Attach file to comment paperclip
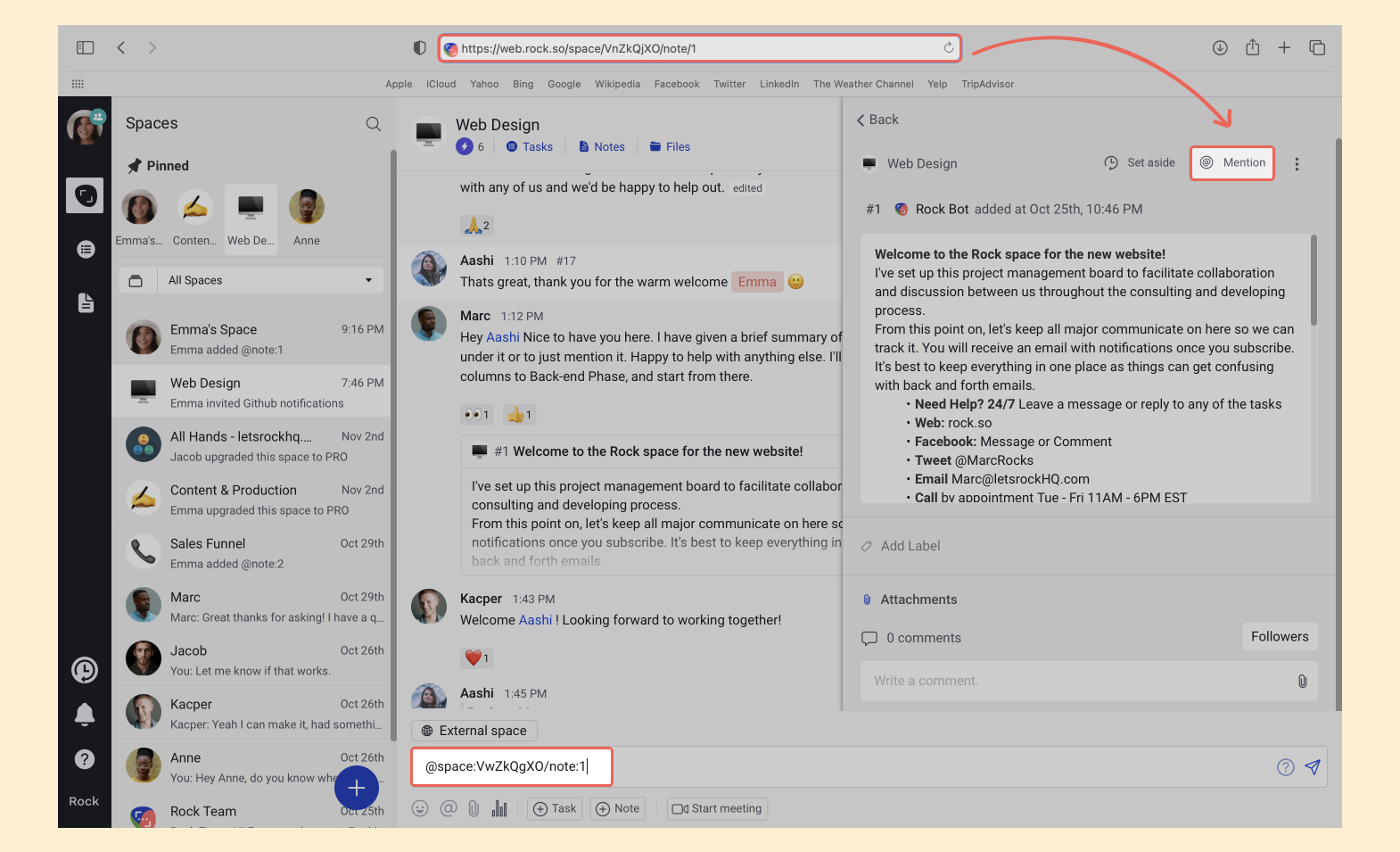The image size is (1400, 852). tap(1303, 681)
